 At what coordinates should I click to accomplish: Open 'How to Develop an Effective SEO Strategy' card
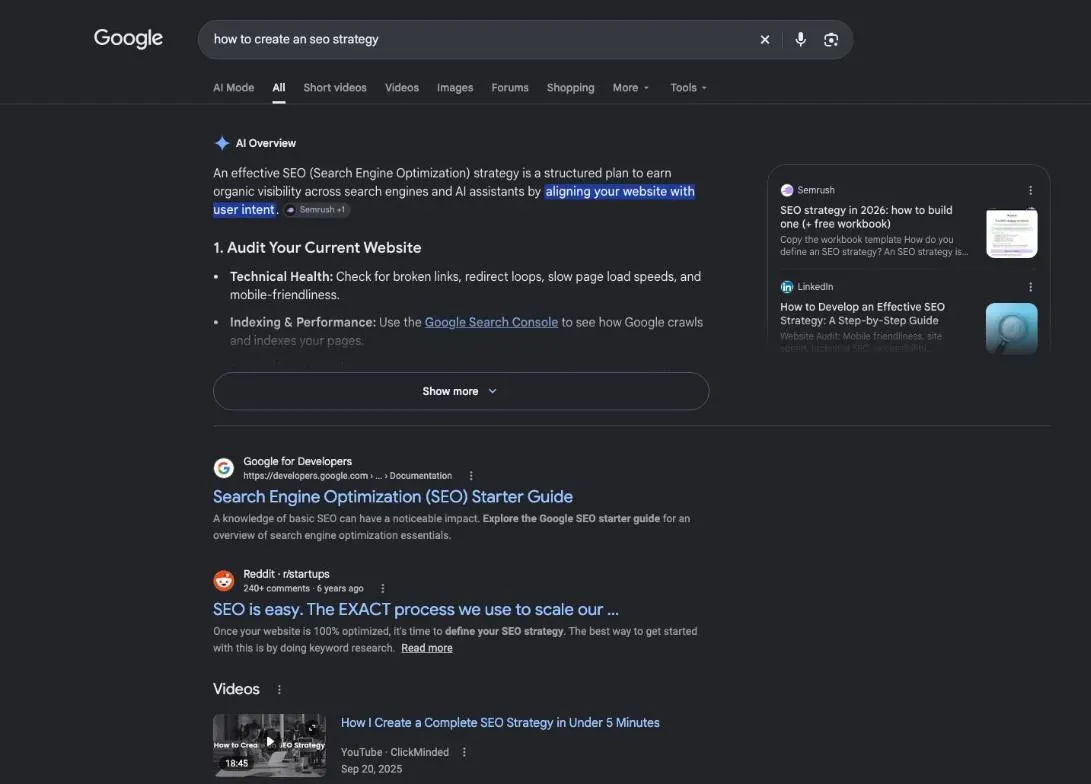[x=862, y=314]
